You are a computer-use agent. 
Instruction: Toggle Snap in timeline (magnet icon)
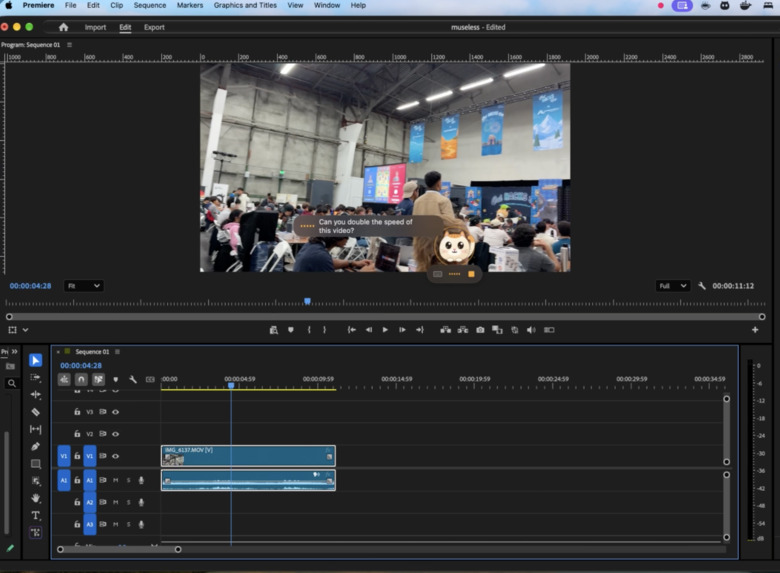tap(81, 380)
